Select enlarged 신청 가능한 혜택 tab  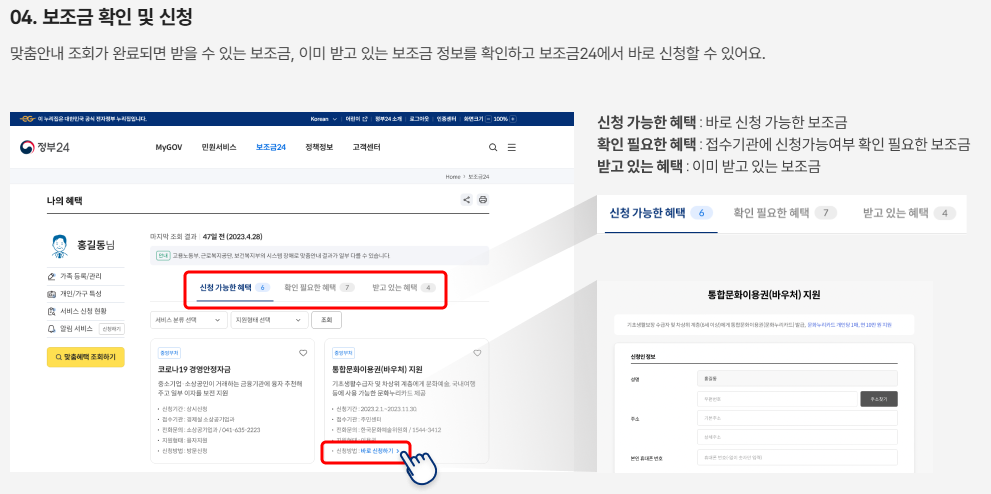pyautogui.click(x=660, y=213)
